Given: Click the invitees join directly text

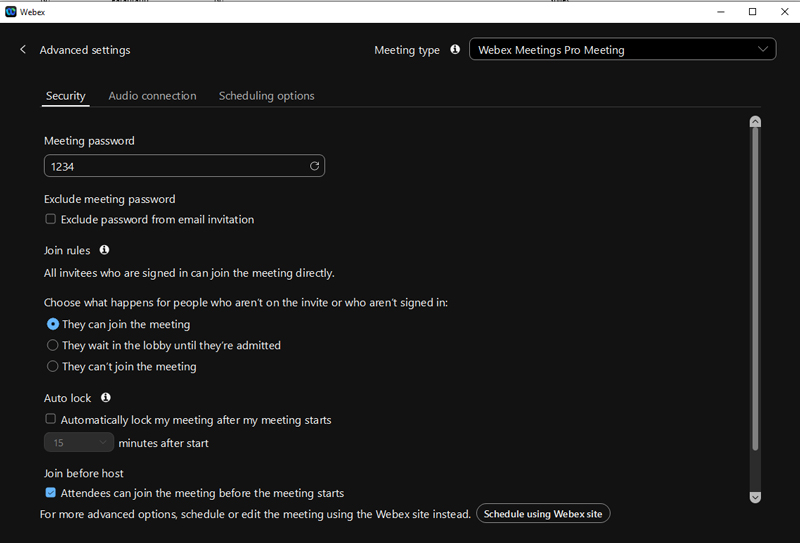Looking at the screenshot, I should tap(189, 273).
